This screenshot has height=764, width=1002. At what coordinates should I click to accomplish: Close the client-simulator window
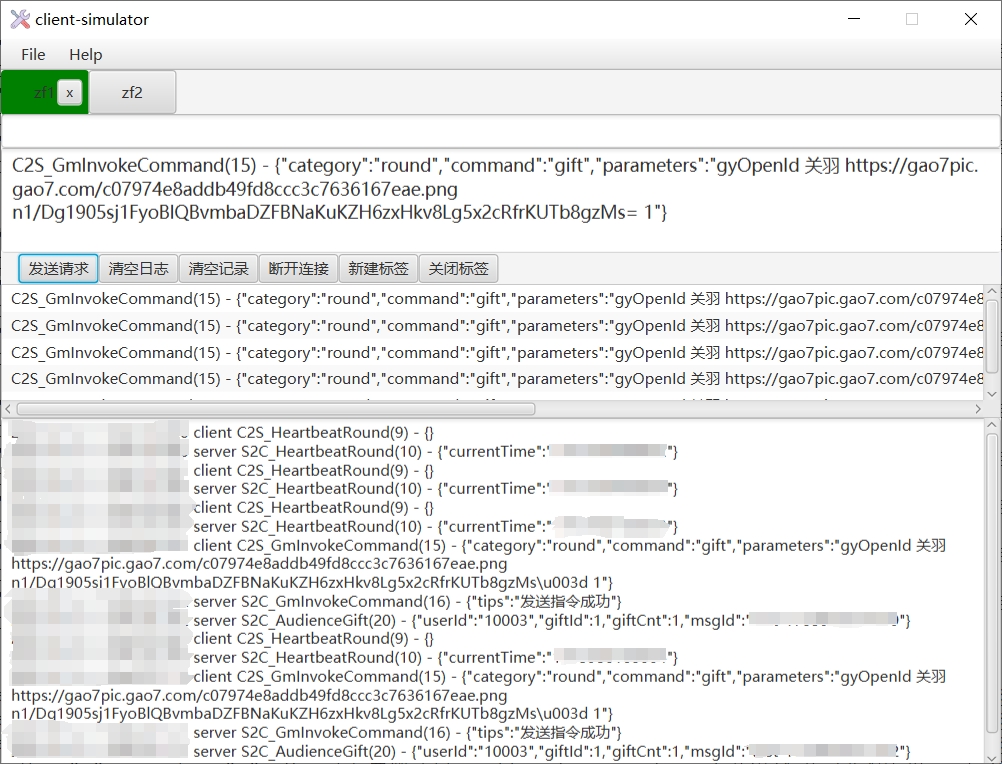pos(971,19)
